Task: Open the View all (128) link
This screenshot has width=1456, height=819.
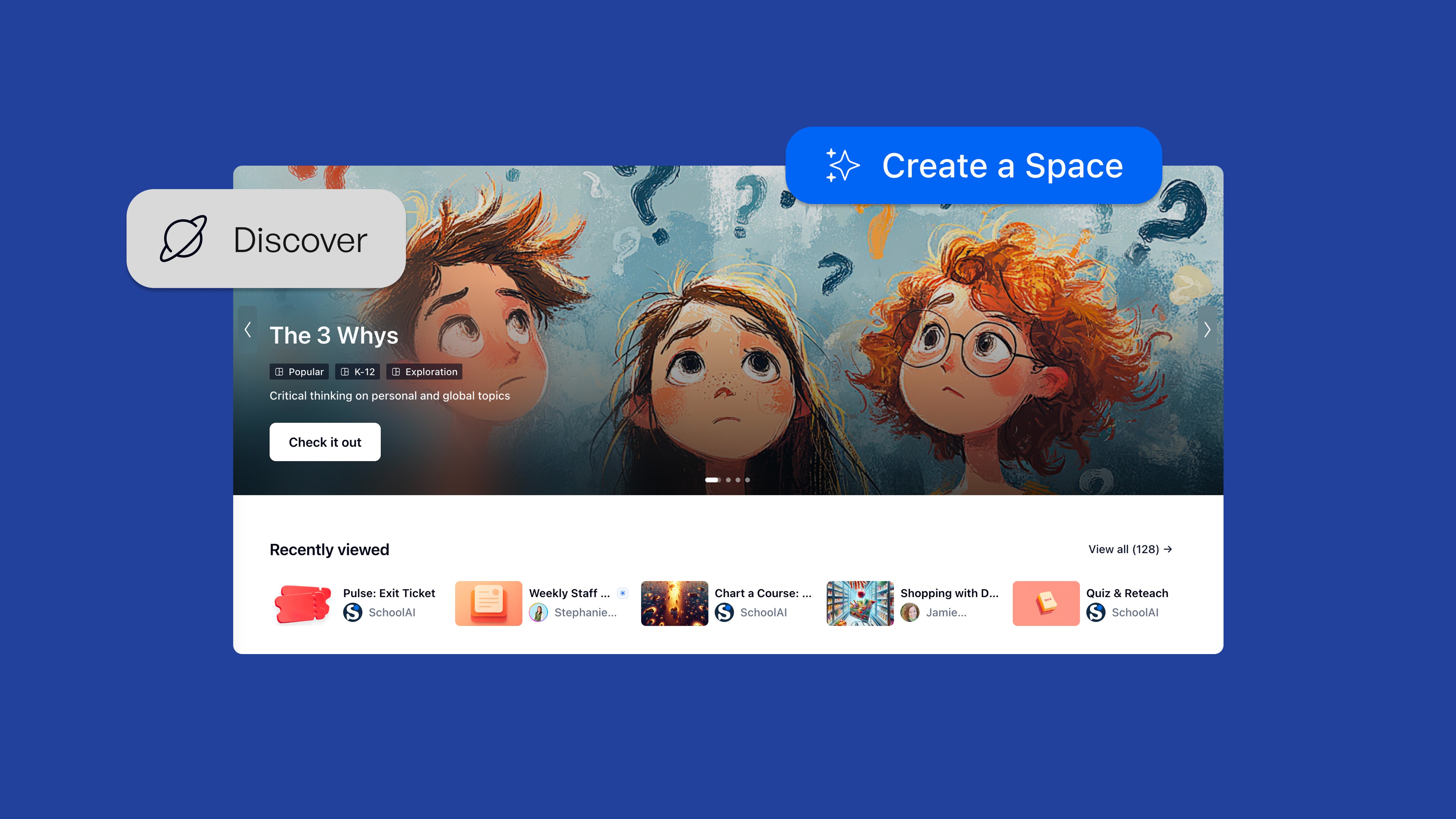Action: pos(1130,550)
